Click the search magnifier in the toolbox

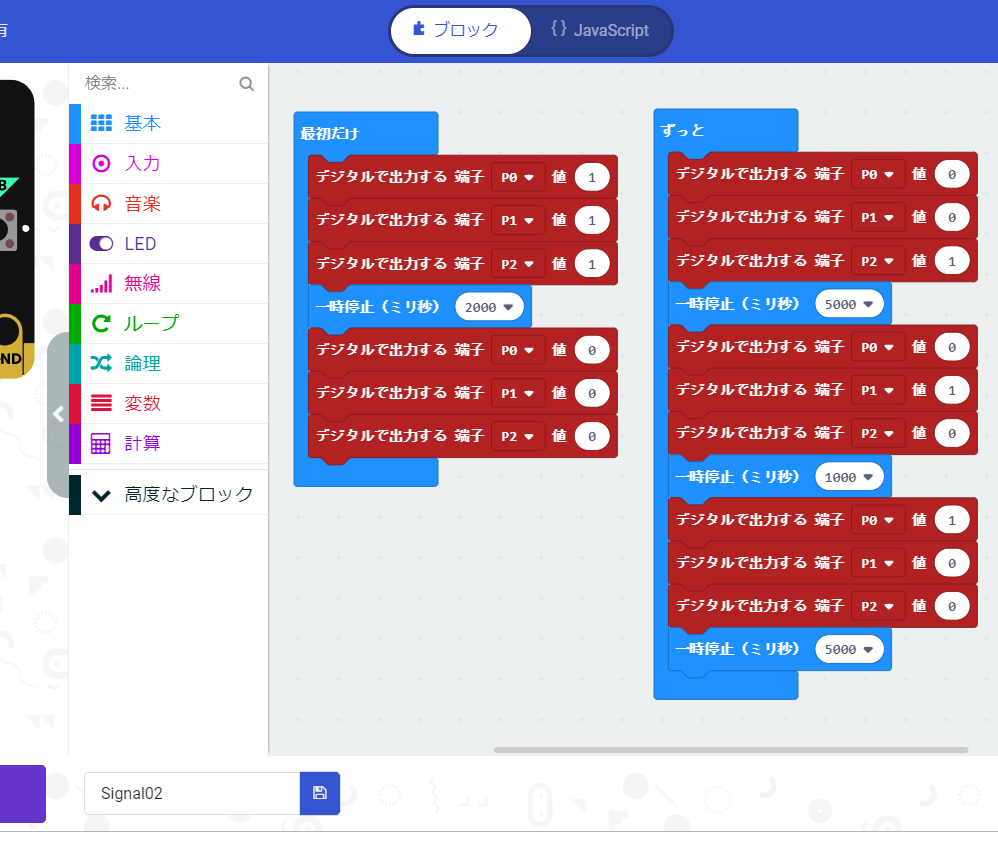246,84
